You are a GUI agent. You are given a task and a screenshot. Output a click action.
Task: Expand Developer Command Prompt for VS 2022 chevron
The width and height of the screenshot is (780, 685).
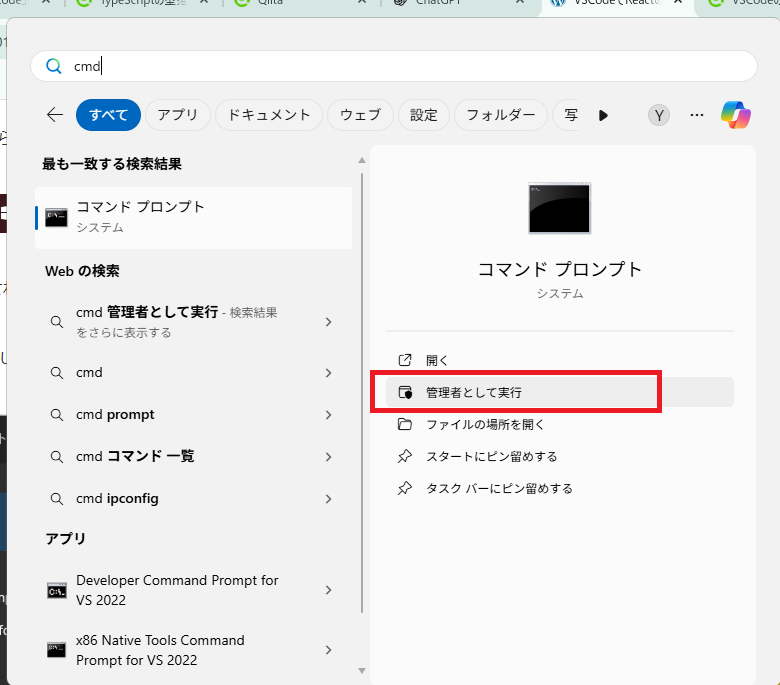point(328,590)
